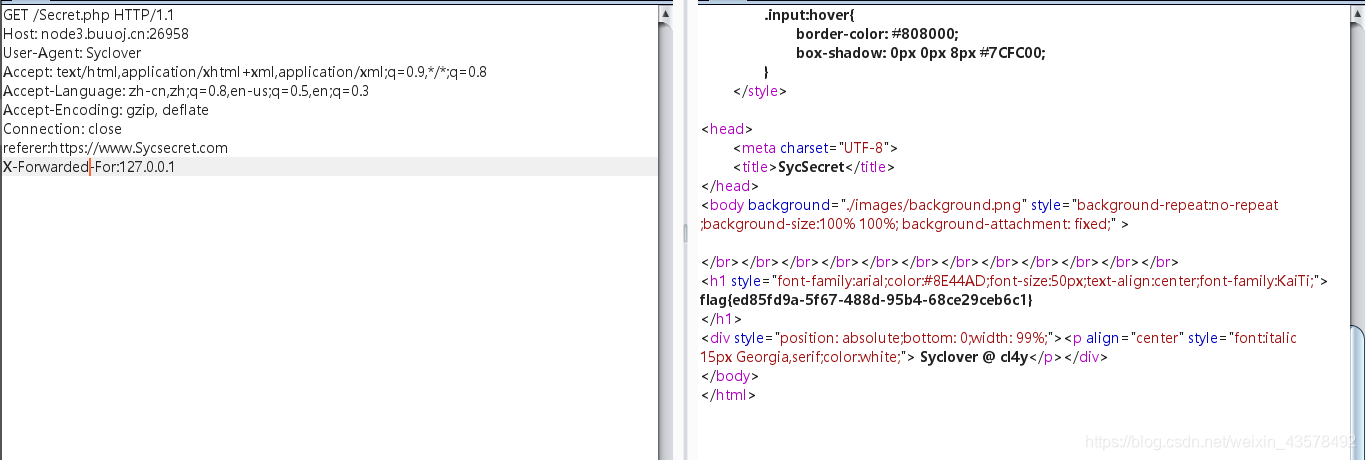Click the closing '</body>' tag
This screenshot has height=460, width=1366.
(730, 376)
